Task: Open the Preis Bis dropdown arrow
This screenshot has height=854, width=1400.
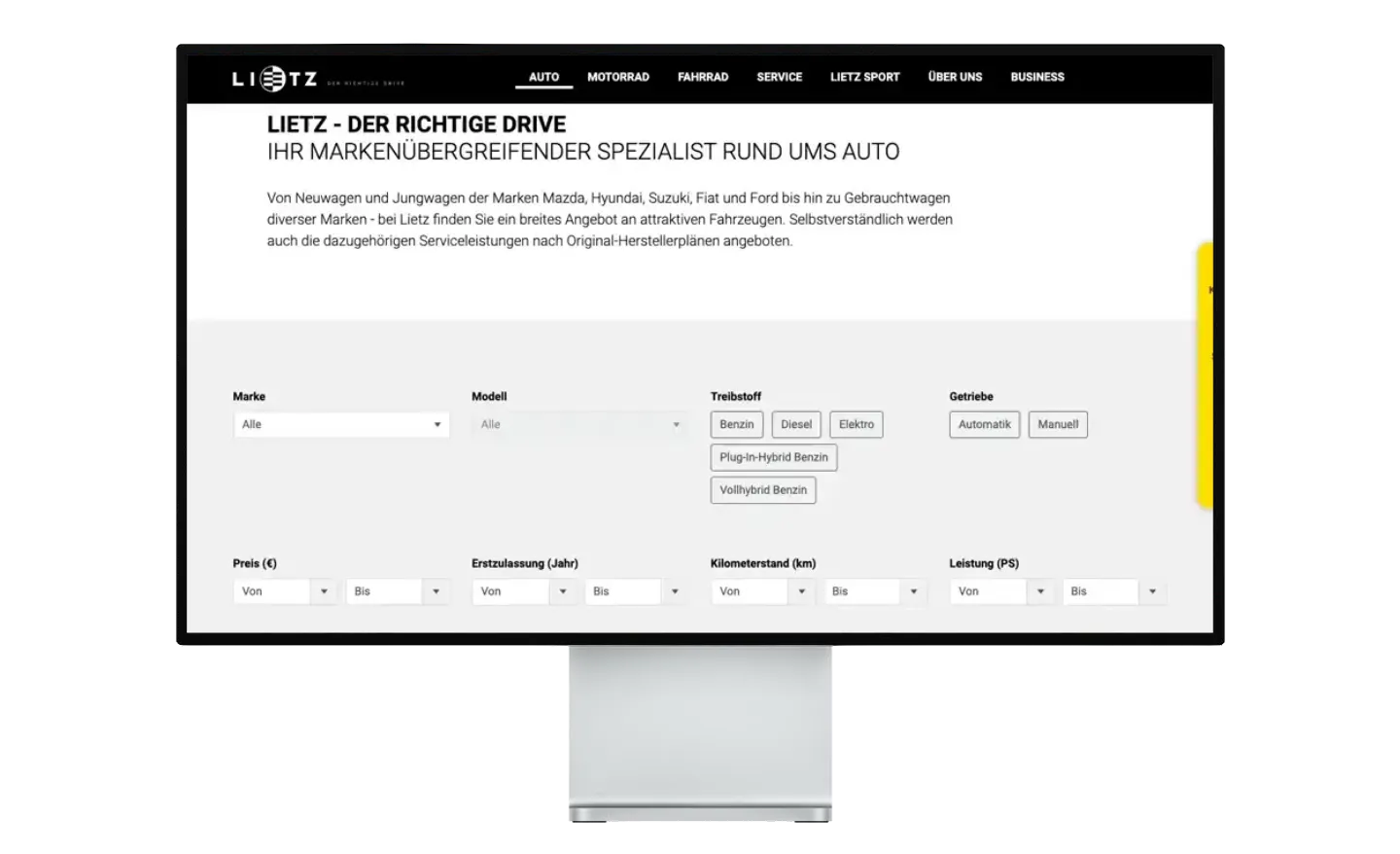Action: coord(436,591)
